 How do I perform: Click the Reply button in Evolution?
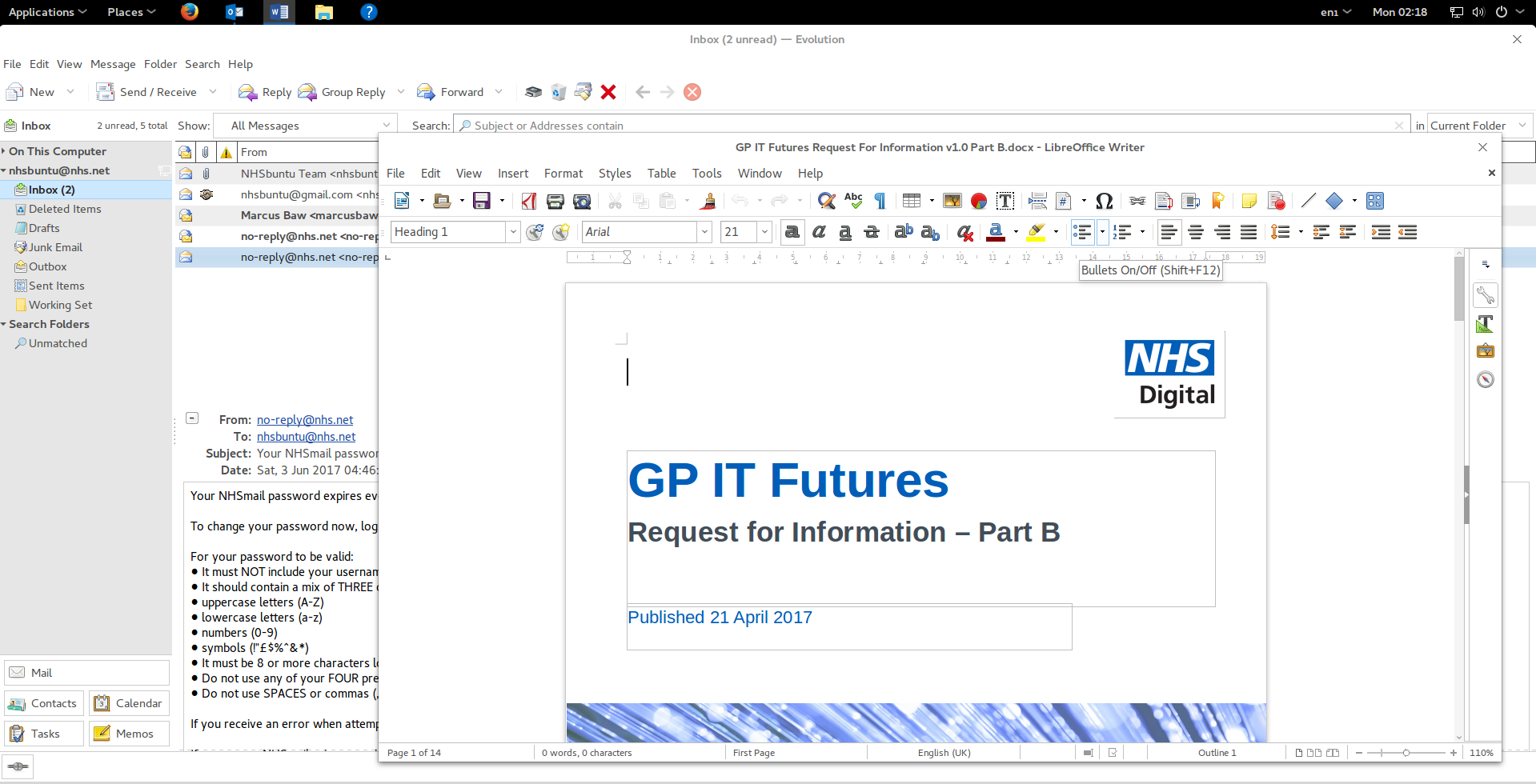(x=266, y=92)
